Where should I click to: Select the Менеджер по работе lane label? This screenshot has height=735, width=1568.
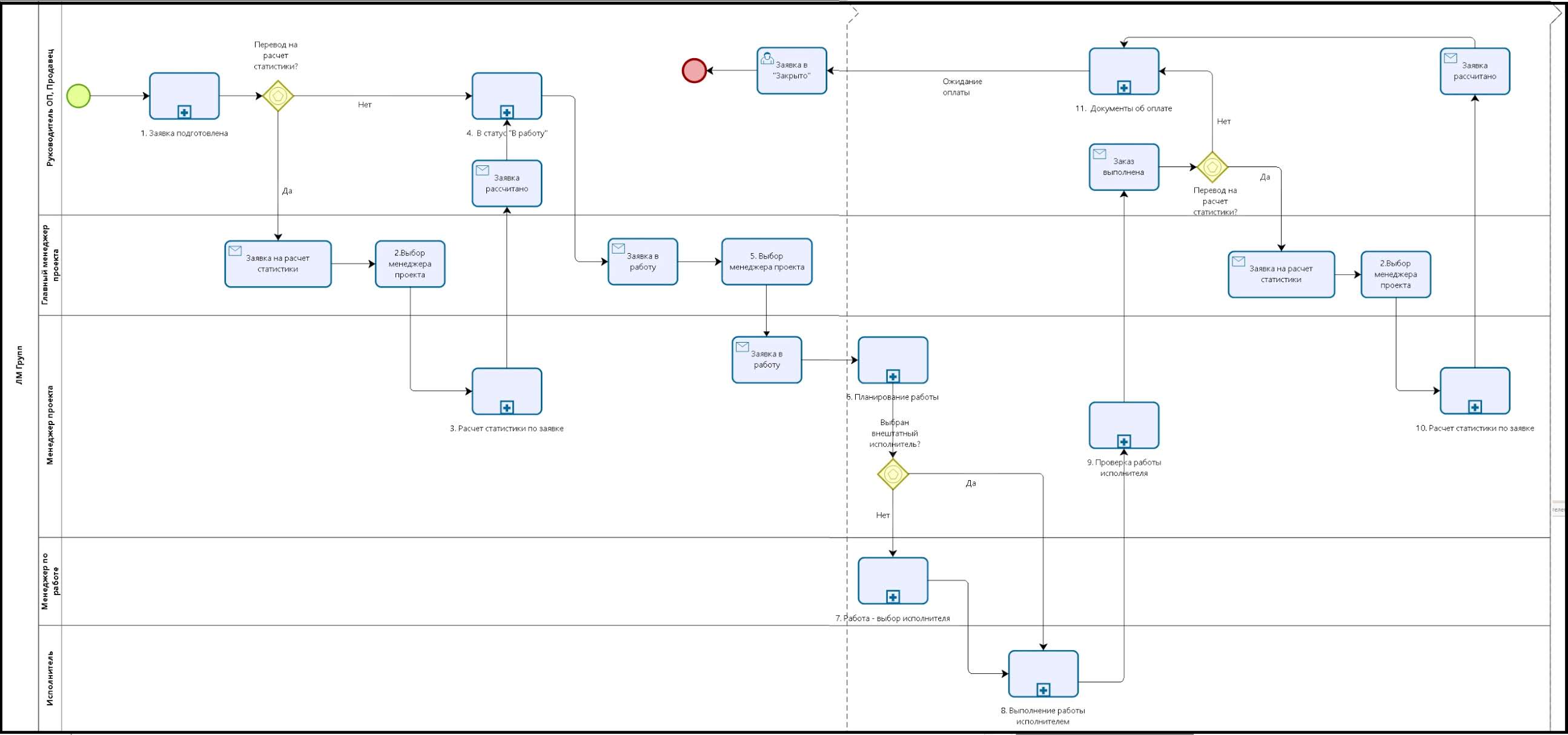50,581
